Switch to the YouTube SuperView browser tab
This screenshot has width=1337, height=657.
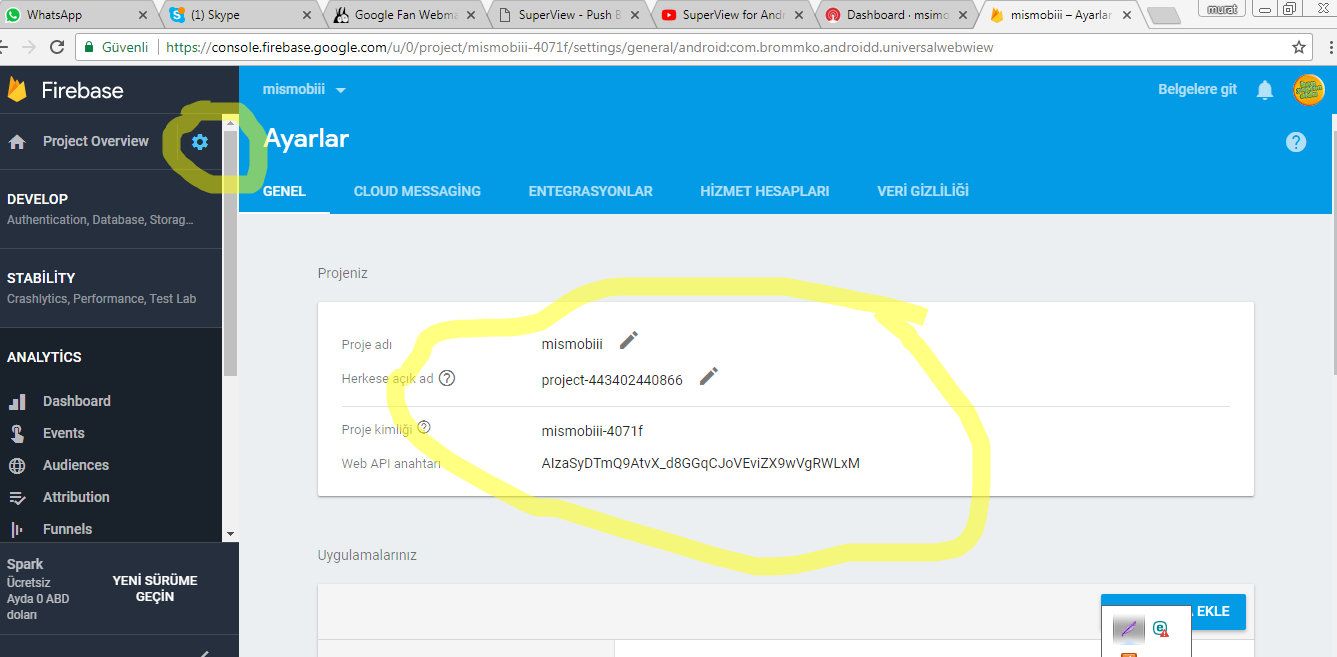coord(734,15)
